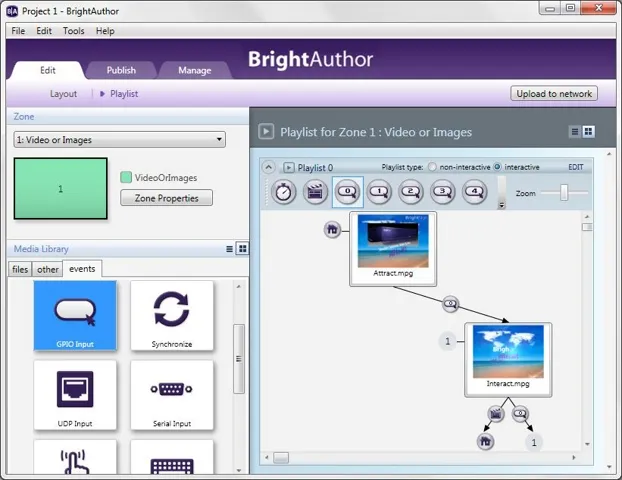Open the other tab in Media Library
This screenshot has width=622, height=480.
point(48,269)
